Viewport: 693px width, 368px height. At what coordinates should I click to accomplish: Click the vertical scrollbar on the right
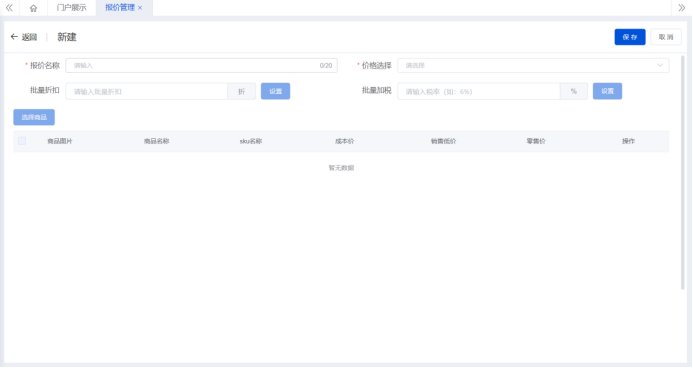[x=683, y=172]
